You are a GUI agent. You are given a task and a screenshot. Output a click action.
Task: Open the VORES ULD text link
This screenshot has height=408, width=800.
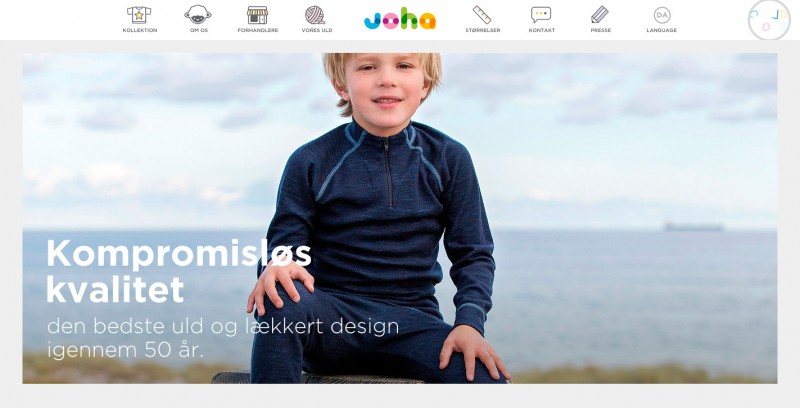[317, 31]
